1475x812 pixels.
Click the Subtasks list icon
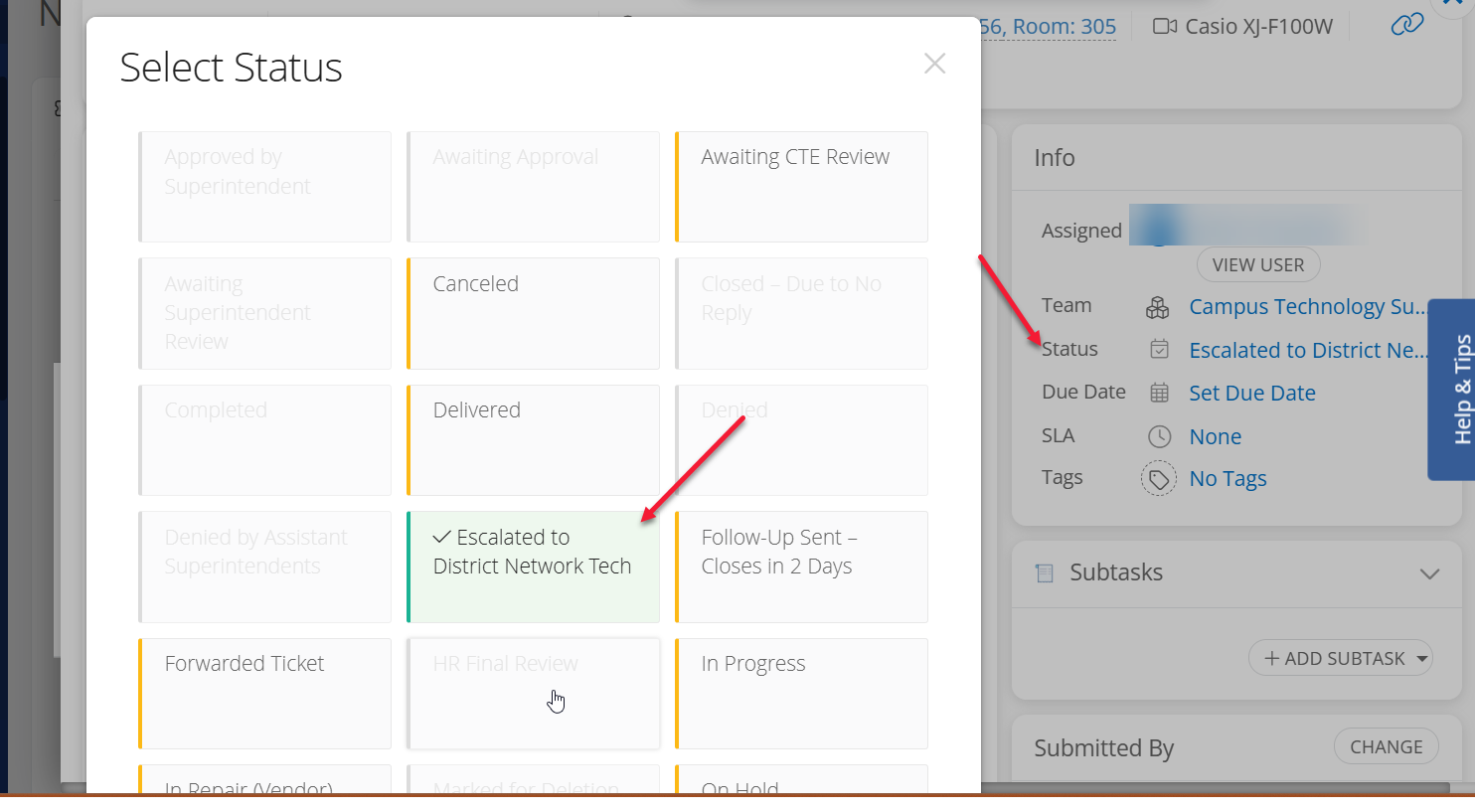(x=1044, y=572)
